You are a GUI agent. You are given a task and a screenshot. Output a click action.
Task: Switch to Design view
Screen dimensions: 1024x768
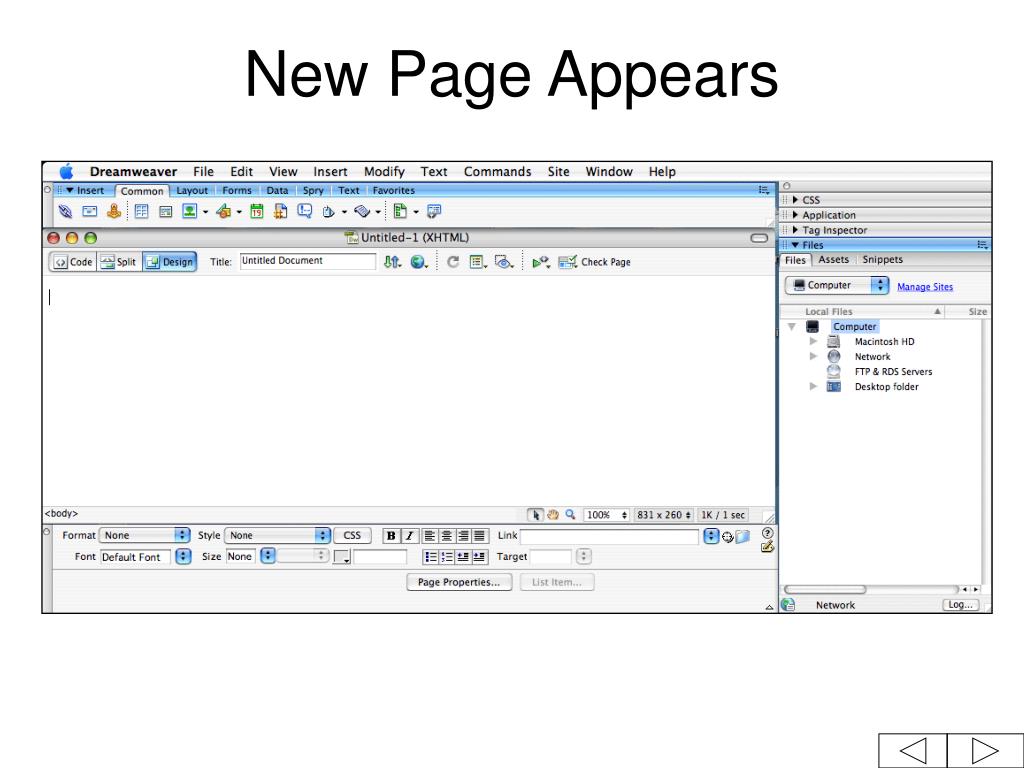(x=169, y=262)
